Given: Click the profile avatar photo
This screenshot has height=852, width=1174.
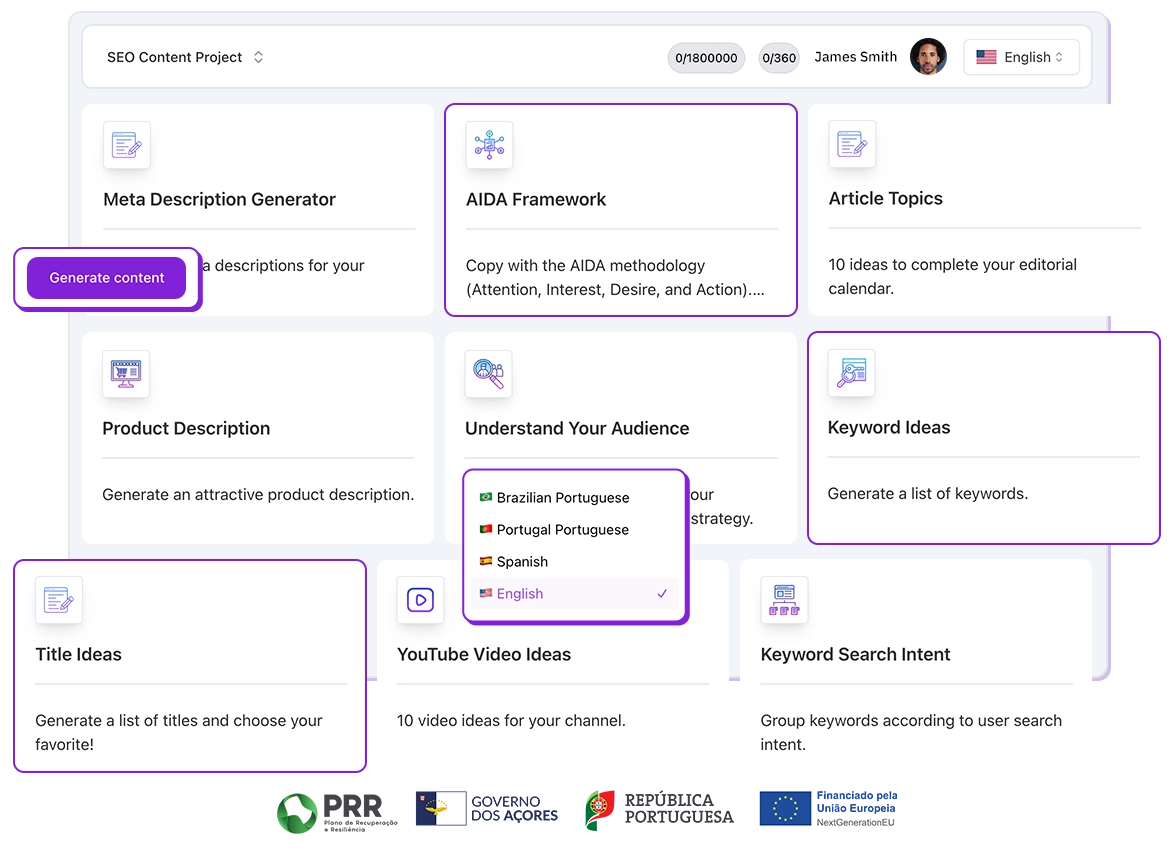Looking at the screenshot, I should [928, 57].
